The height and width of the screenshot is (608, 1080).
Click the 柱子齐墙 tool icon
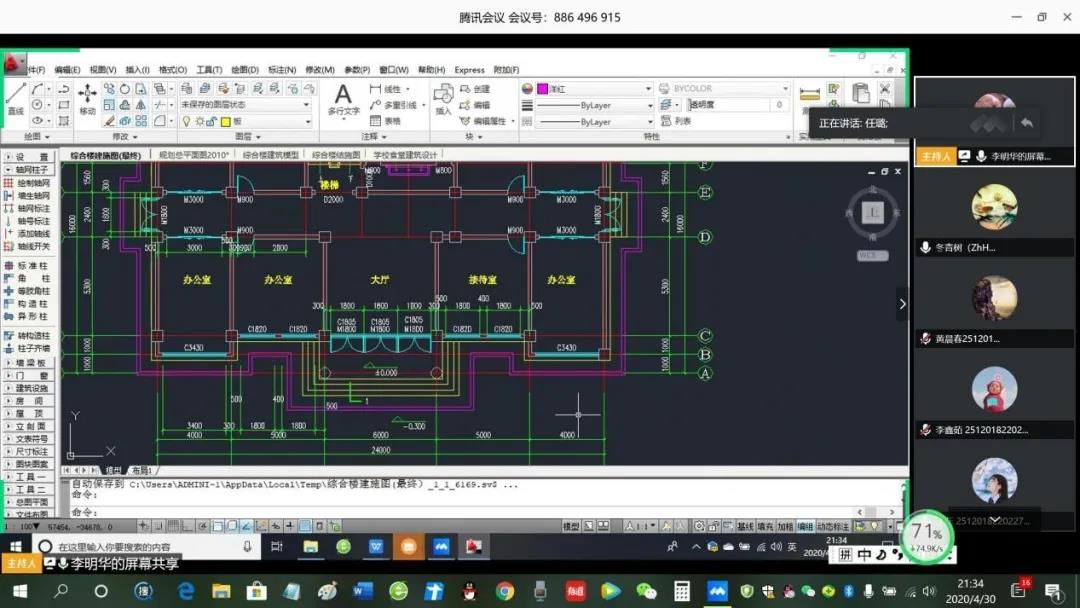(28, 348)
